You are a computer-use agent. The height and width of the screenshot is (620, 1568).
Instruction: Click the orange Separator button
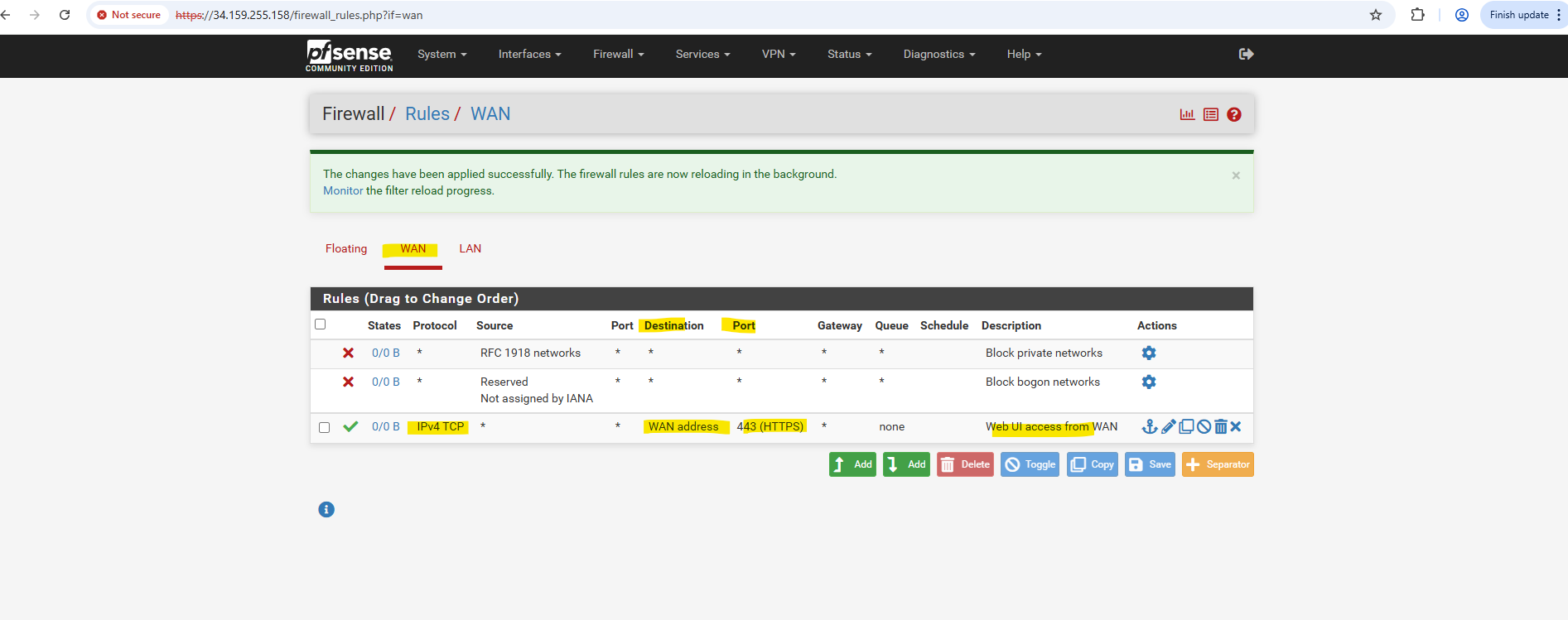click(1218, 464)
